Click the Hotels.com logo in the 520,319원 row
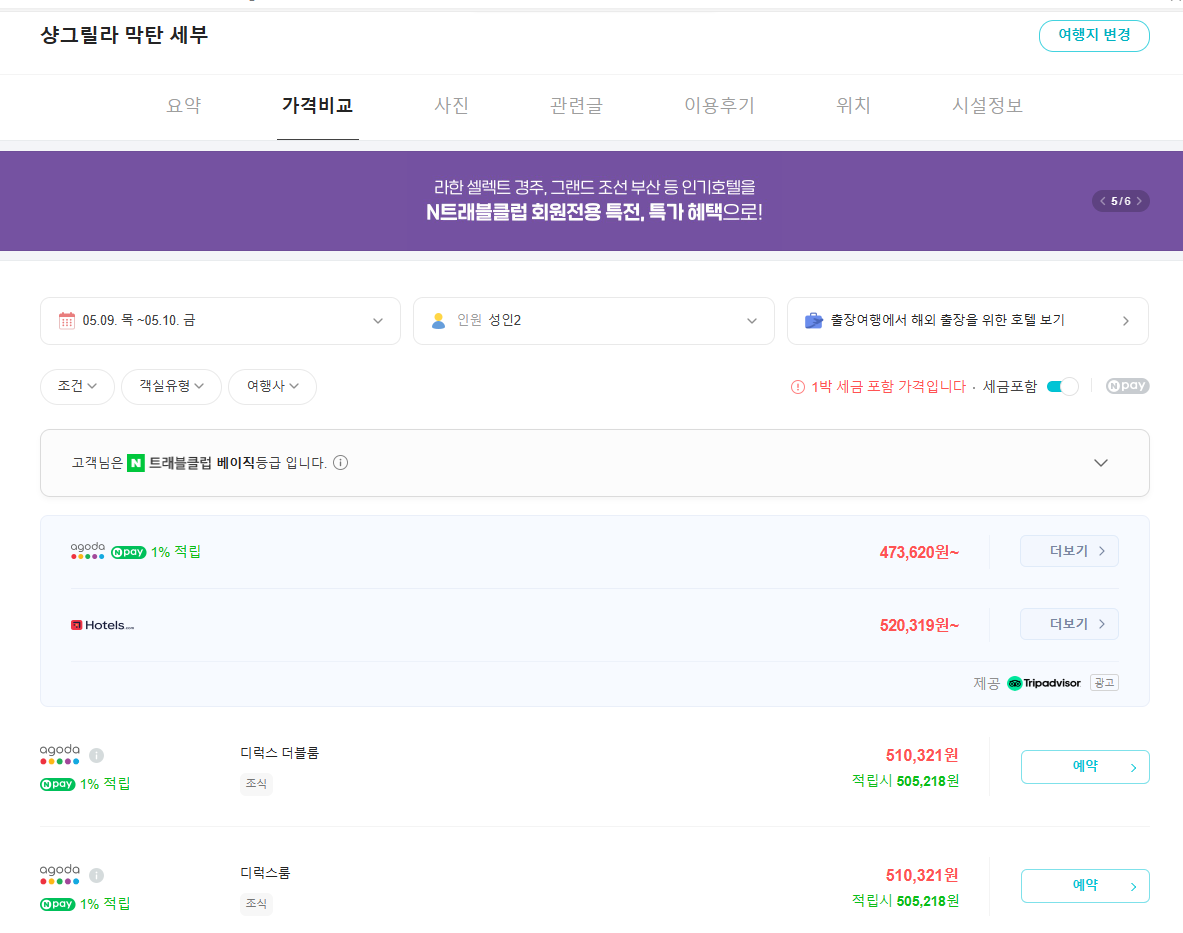This screenshot has height=933, width=1183. pos(103,625)
